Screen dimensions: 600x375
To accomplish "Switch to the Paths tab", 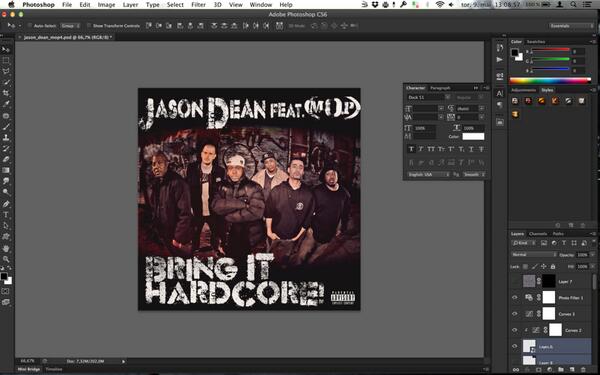I will [x=558, y=234].
